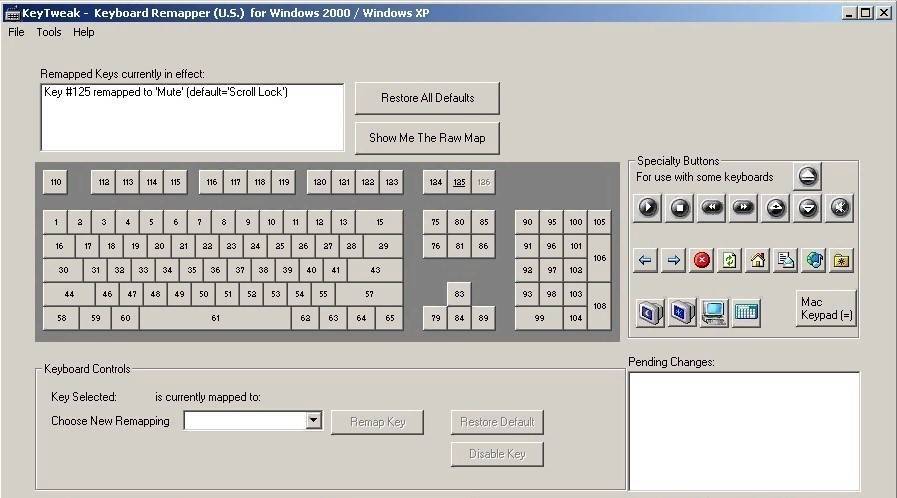Select keyboard key 86
The image size is (897, 498).
(483, 246)
